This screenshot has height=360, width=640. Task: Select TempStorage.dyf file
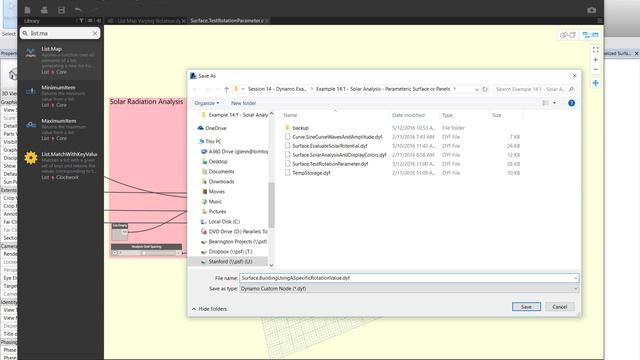[x=311, y=173]
